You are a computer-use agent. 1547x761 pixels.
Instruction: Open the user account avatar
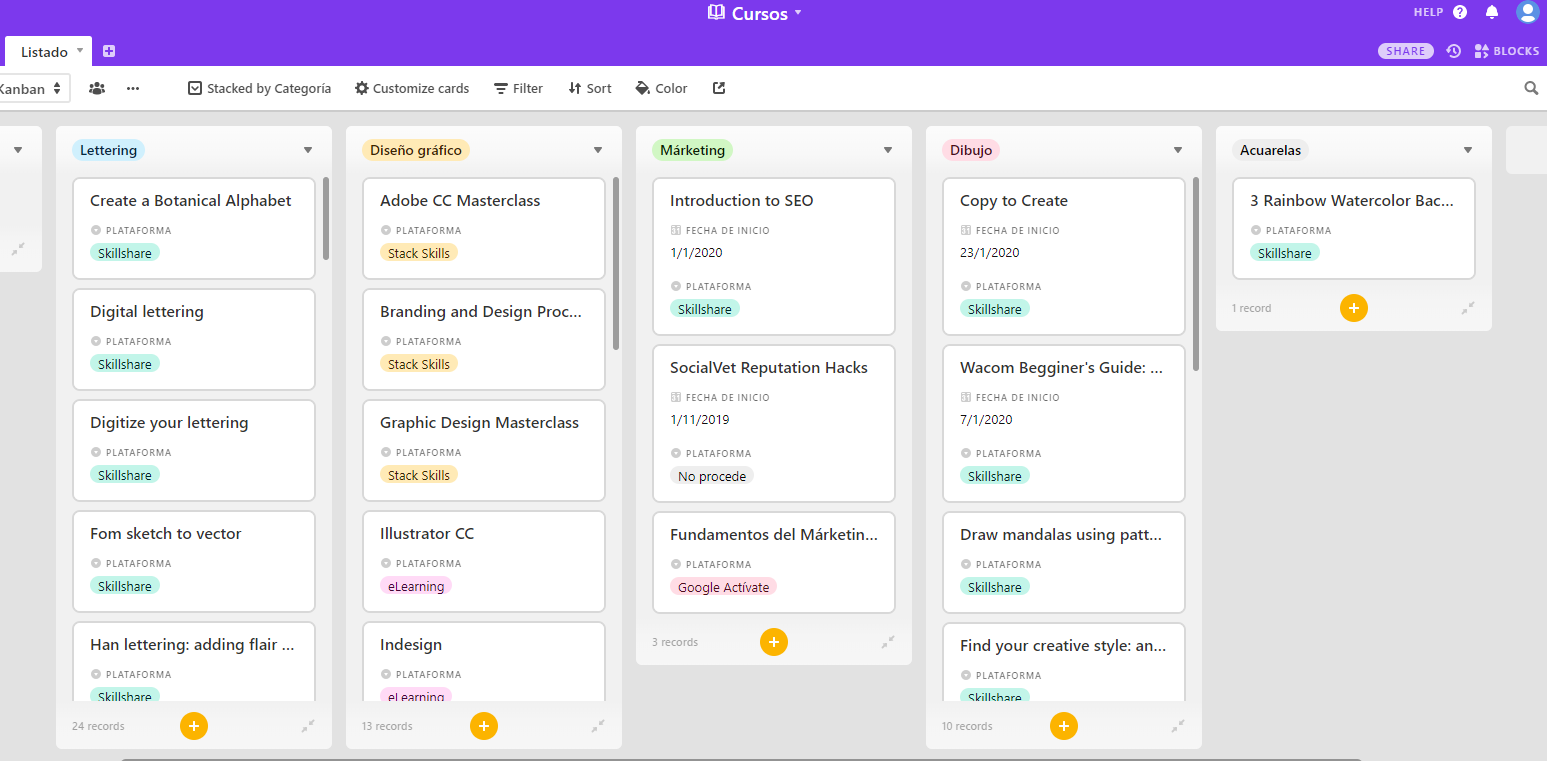[1527, 12]
